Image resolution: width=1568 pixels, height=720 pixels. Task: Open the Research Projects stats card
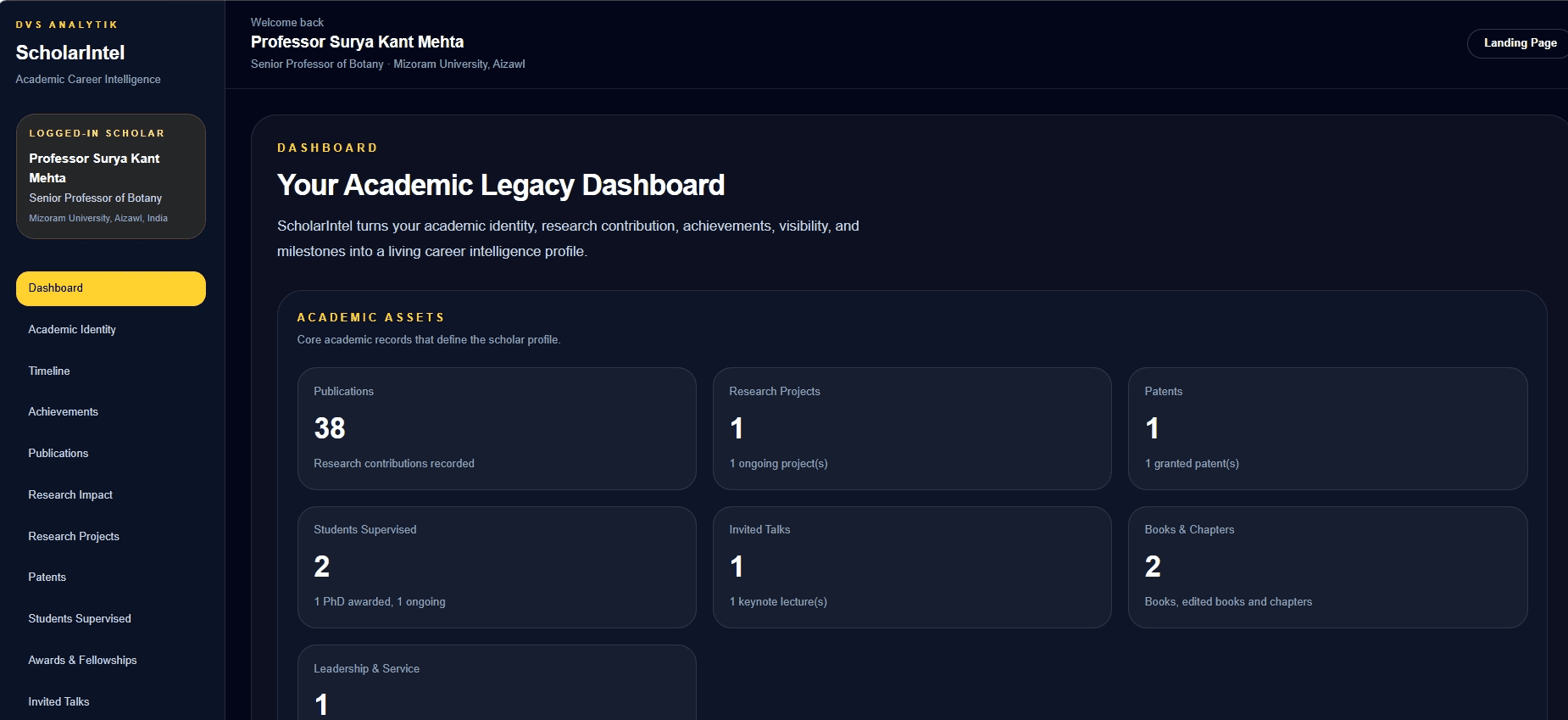point(912,428)
